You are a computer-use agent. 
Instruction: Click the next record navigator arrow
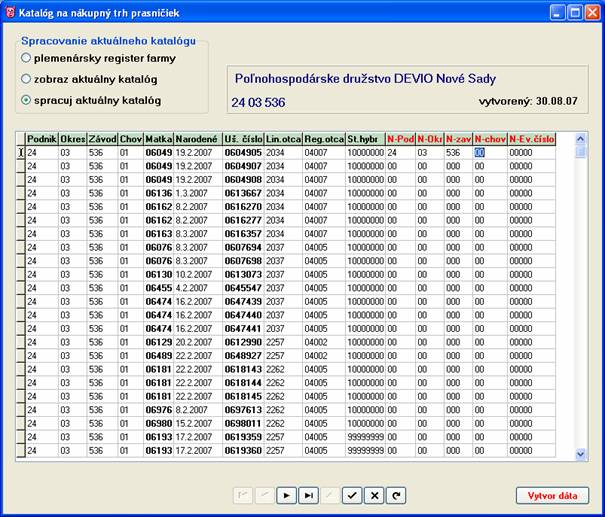[286, 496]
